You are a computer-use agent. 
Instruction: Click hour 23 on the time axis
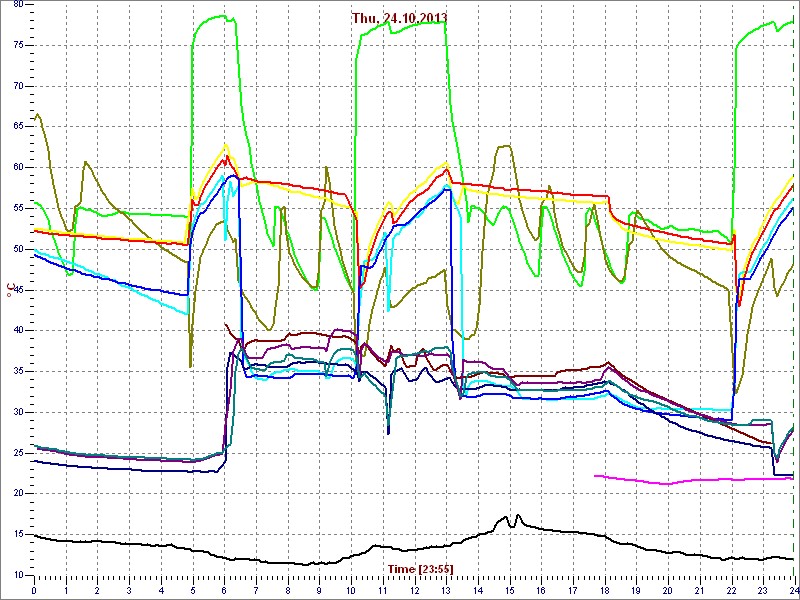[762, 590]
